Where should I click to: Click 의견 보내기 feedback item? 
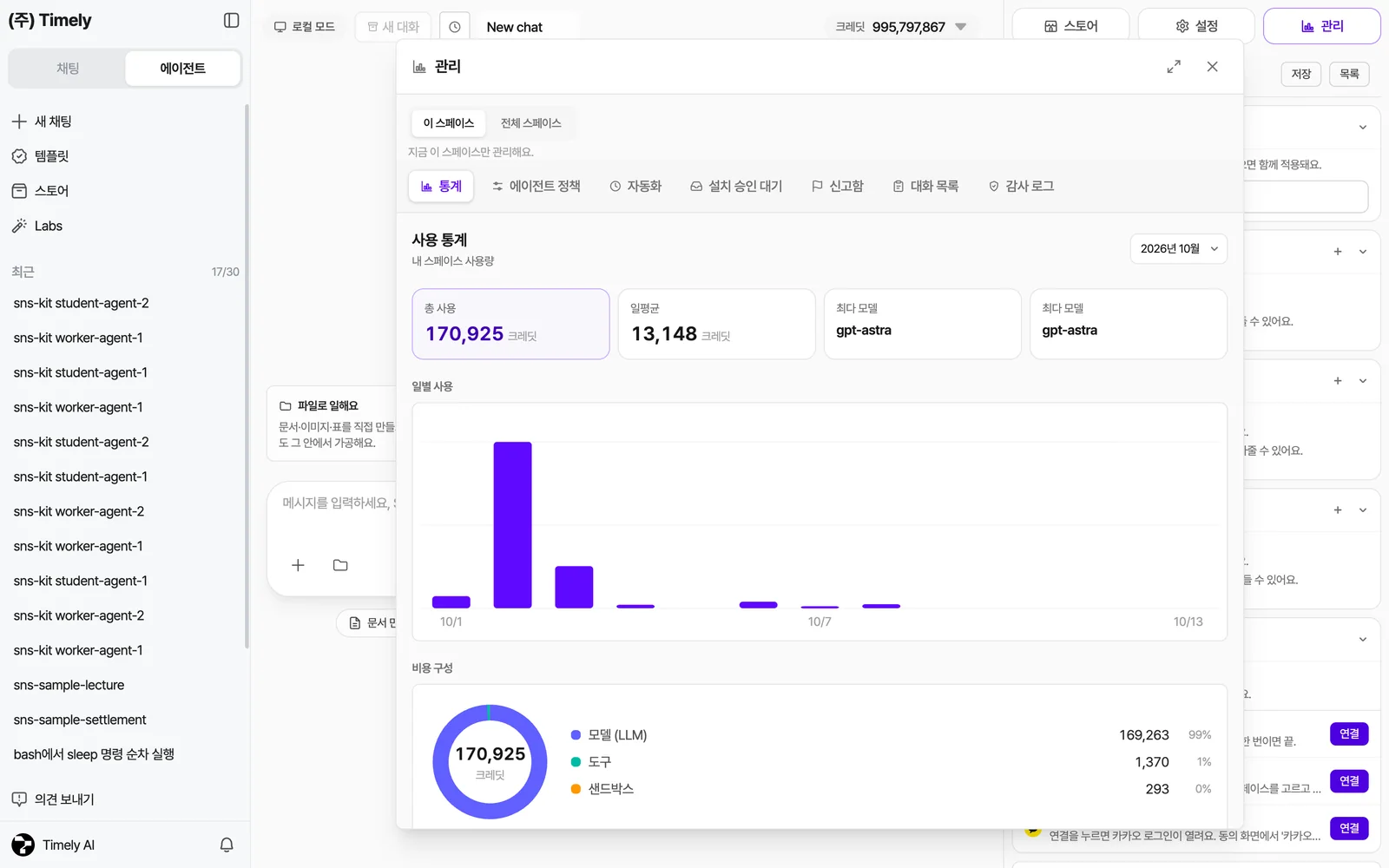click(53, 799)
